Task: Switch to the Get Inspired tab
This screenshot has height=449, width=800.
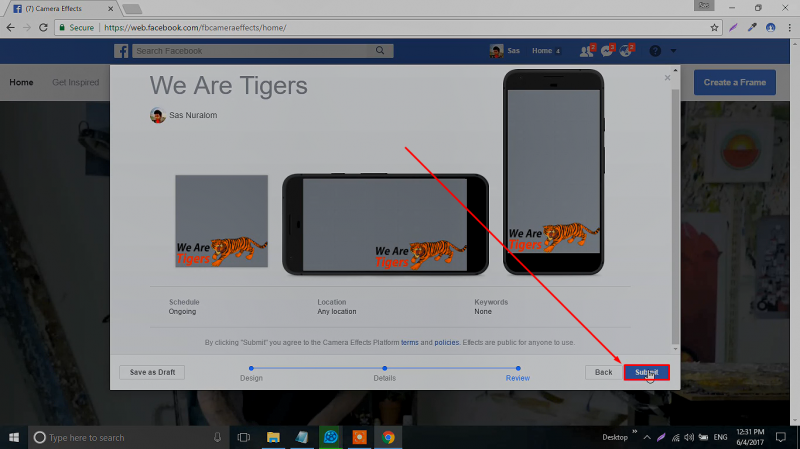Action: (76, 82)
